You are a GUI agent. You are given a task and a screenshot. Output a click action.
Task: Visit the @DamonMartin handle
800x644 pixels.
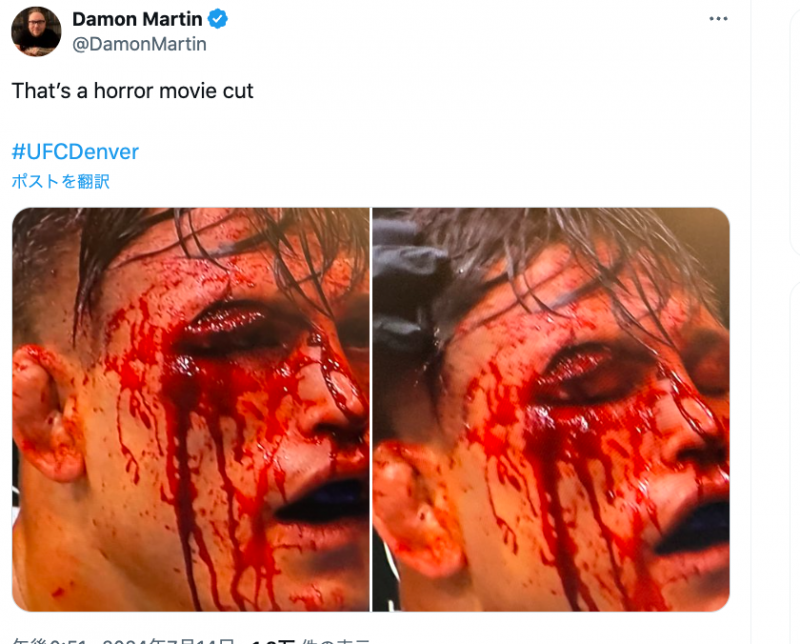(x=139, y=44)
